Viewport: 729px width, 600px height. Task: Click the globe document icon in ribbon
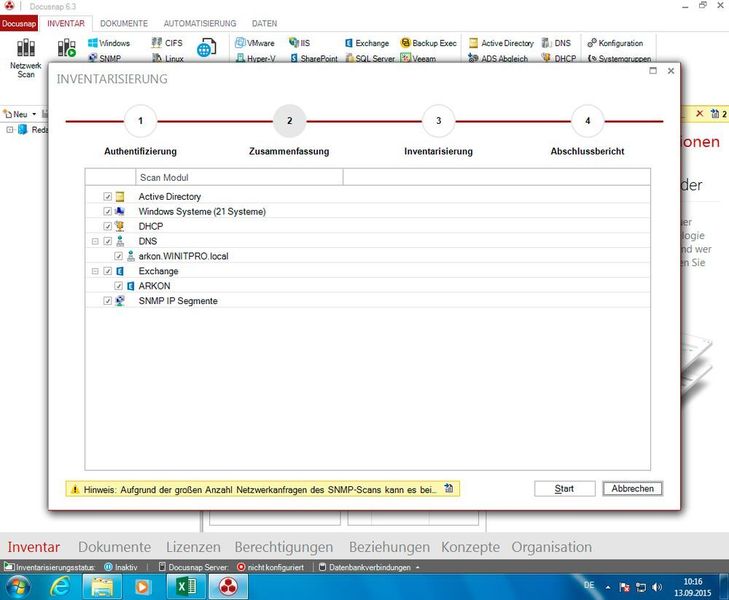pyautogui.click(x=206, y=48)
